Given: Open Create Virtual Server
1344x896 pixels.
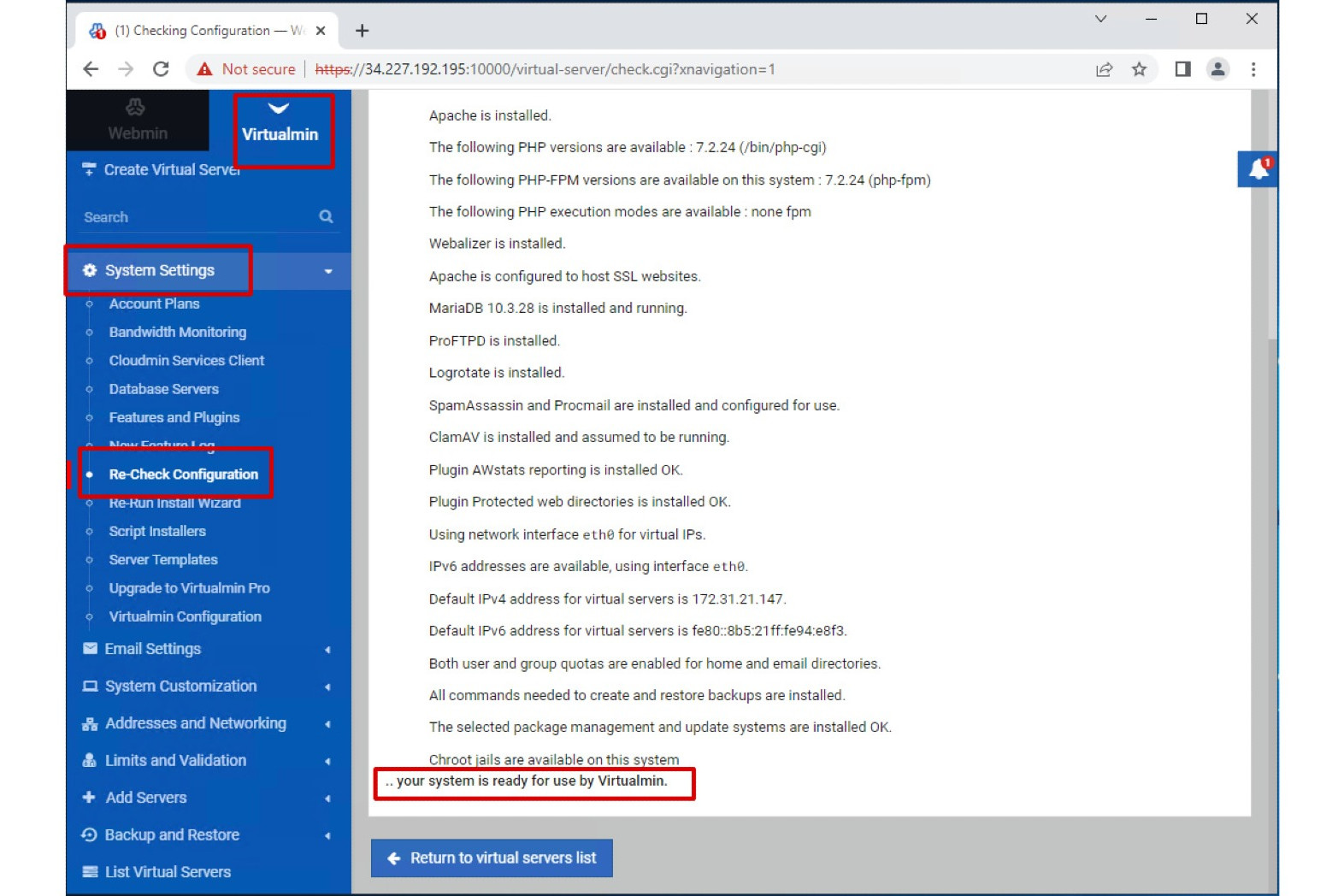Looking at the screenshot, I should (172, 170).
